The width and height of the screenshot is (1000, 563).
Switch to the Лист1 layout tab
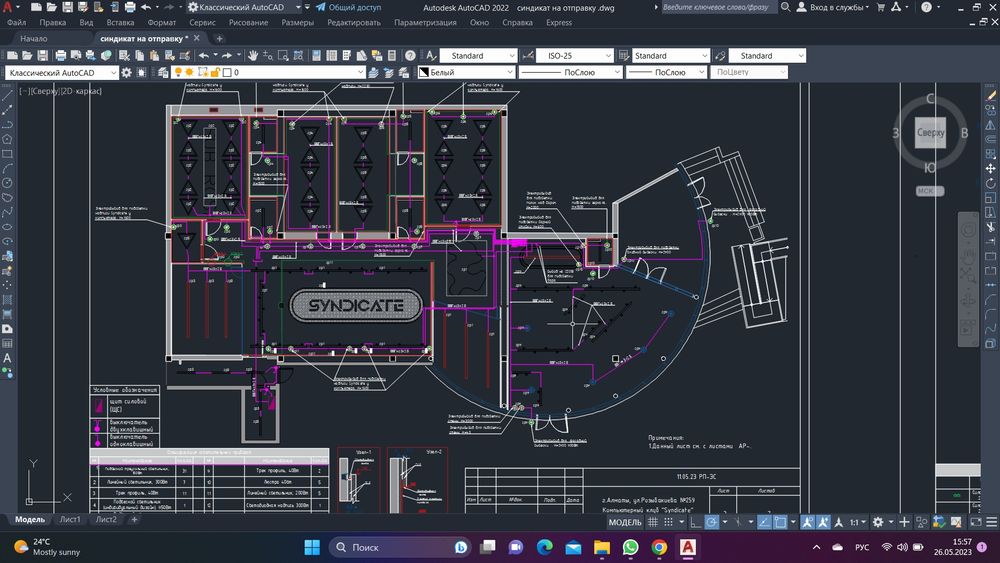pyautogui.click(x=70, y=520)
